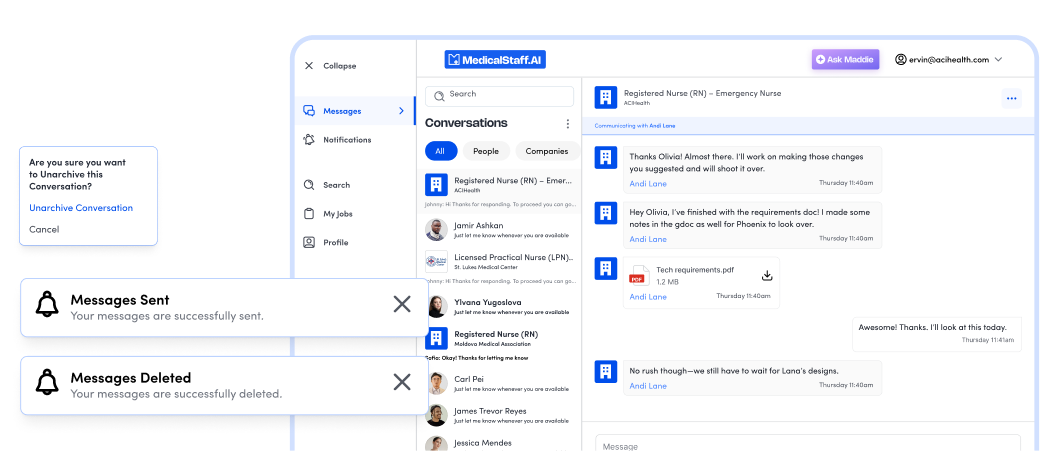Screen dimensions: 1056x451
Task: Click the Collapse sidebar X icon
Action: 309,66
